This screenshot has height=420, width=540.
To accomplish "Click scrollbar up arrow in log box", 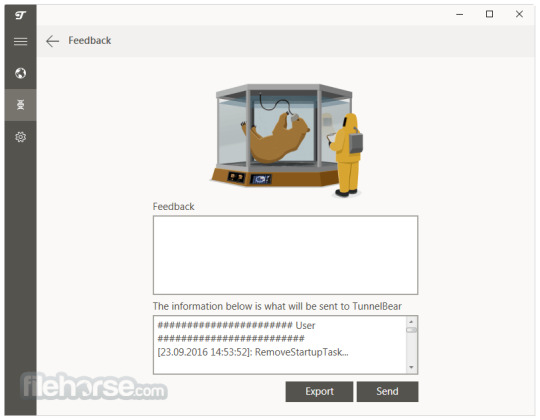I will [411, 322].
